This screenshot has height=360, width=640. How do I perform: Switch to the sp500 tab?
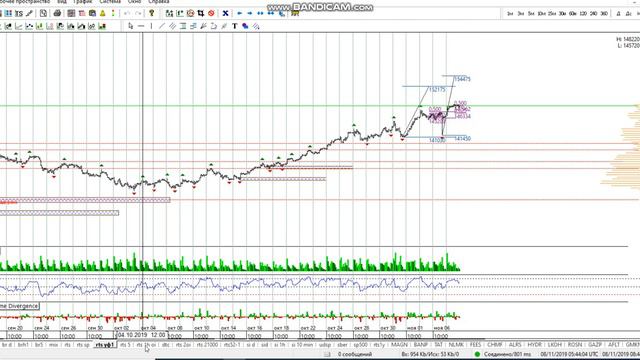click(x=360, y=345)
